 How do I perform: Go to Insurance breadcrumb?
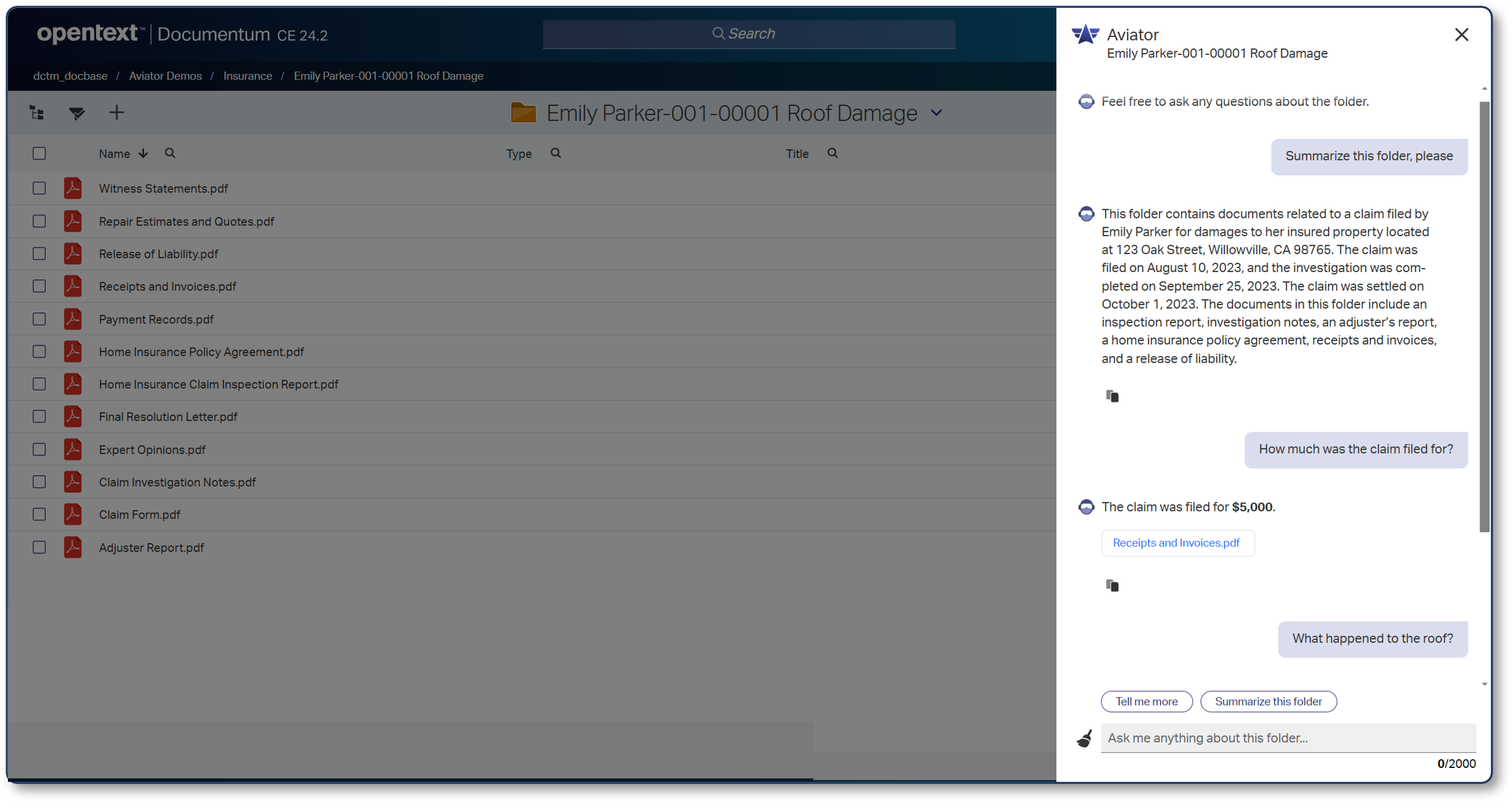(x=247, y=76)
